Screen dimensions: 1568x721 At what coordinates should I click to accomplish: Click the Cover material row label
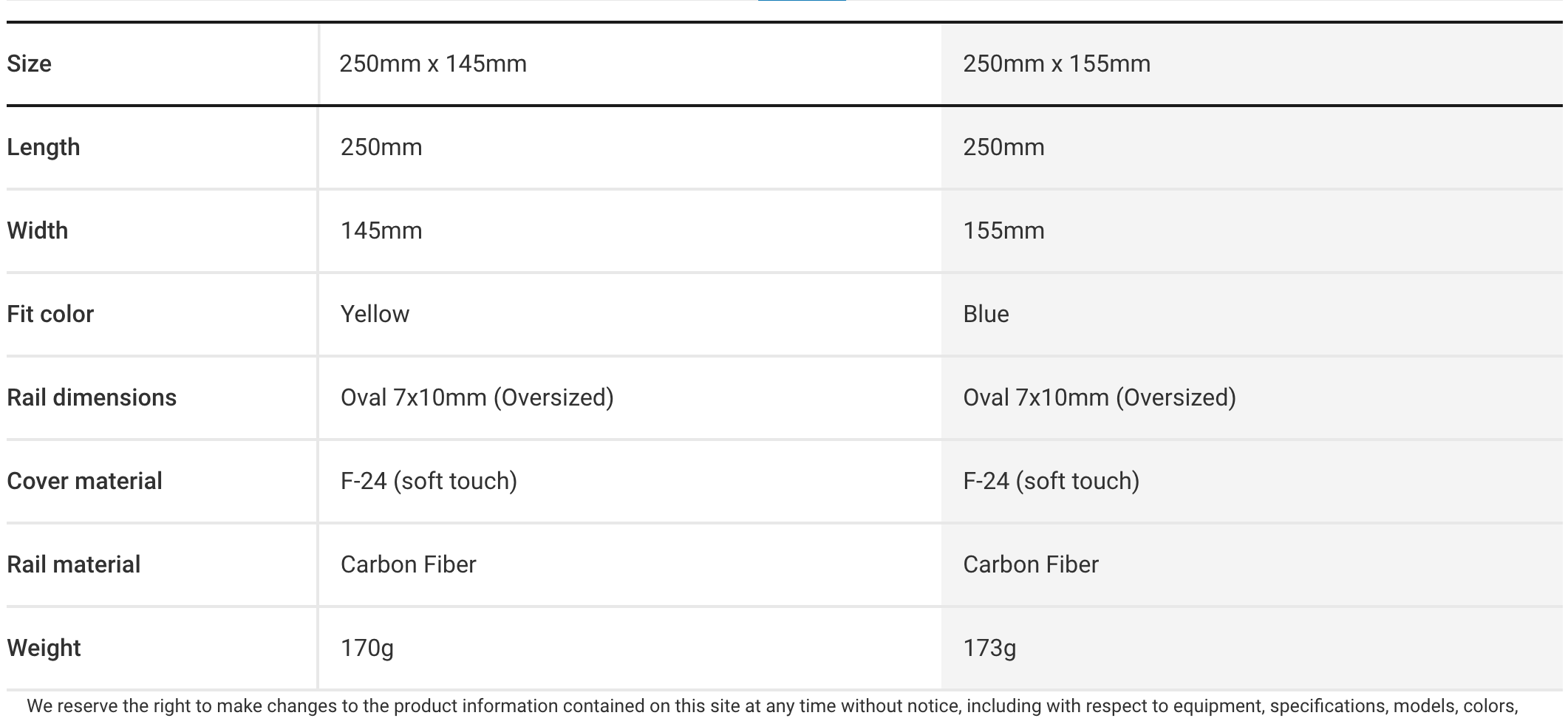(84, 481)
